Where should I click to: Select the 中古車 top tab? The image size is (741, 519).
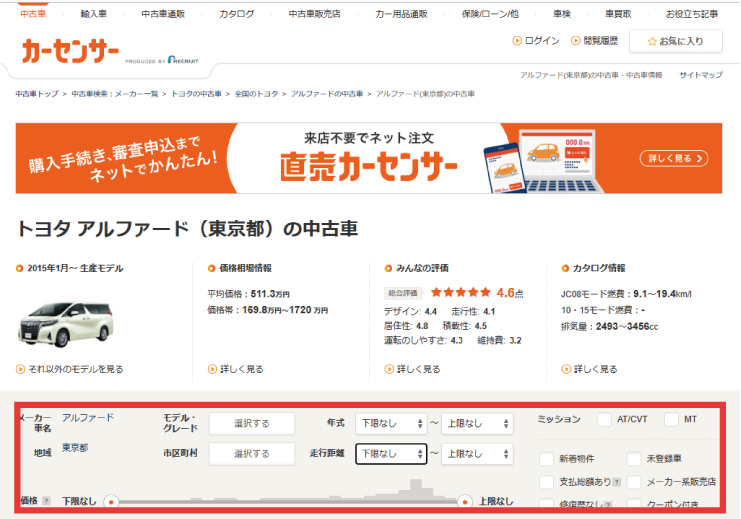pos(33,14)
